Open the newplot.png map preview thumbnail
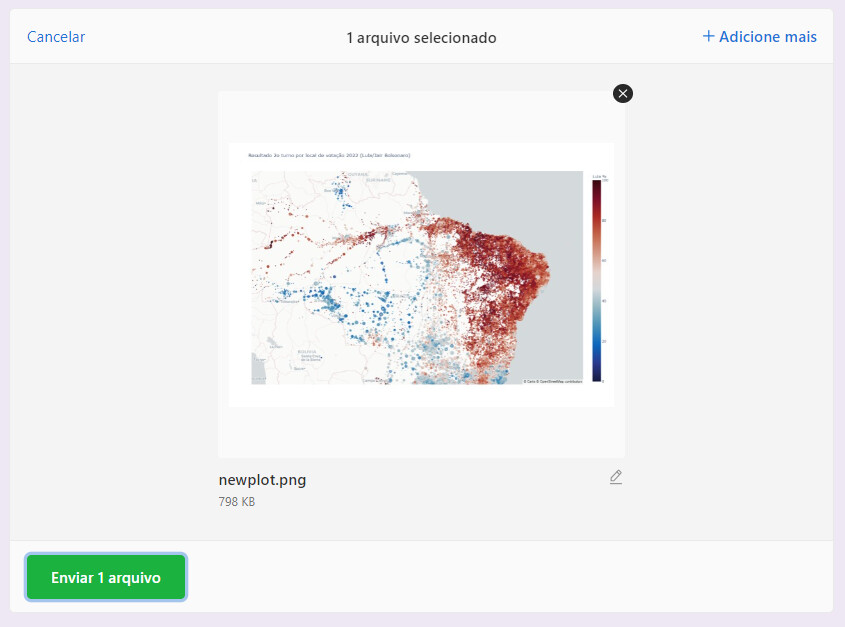Screen dimensions: 845x627 tap(421, 274)
